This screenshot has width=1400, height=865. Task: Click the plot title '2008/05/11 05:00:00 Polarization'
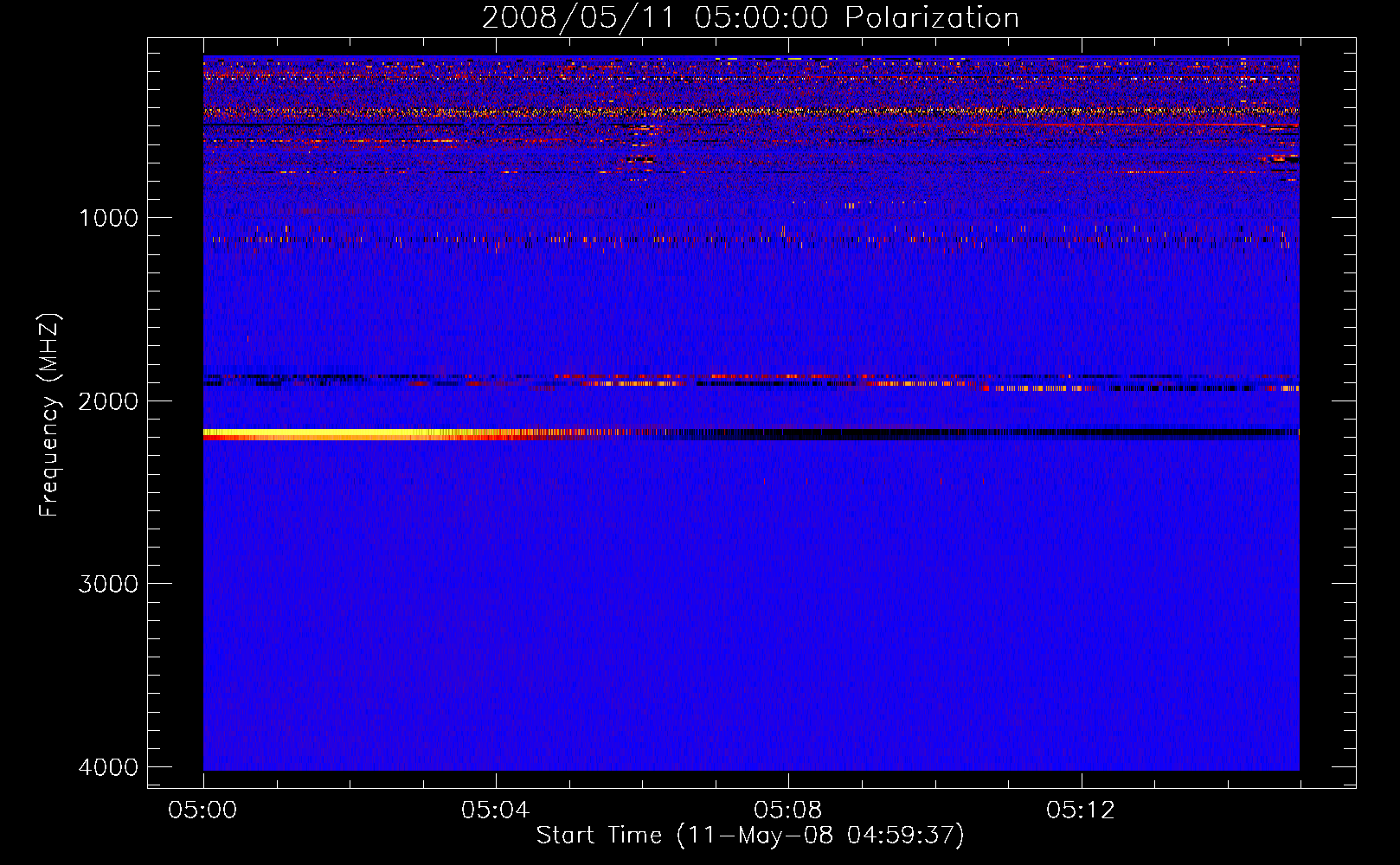point(750,18)
